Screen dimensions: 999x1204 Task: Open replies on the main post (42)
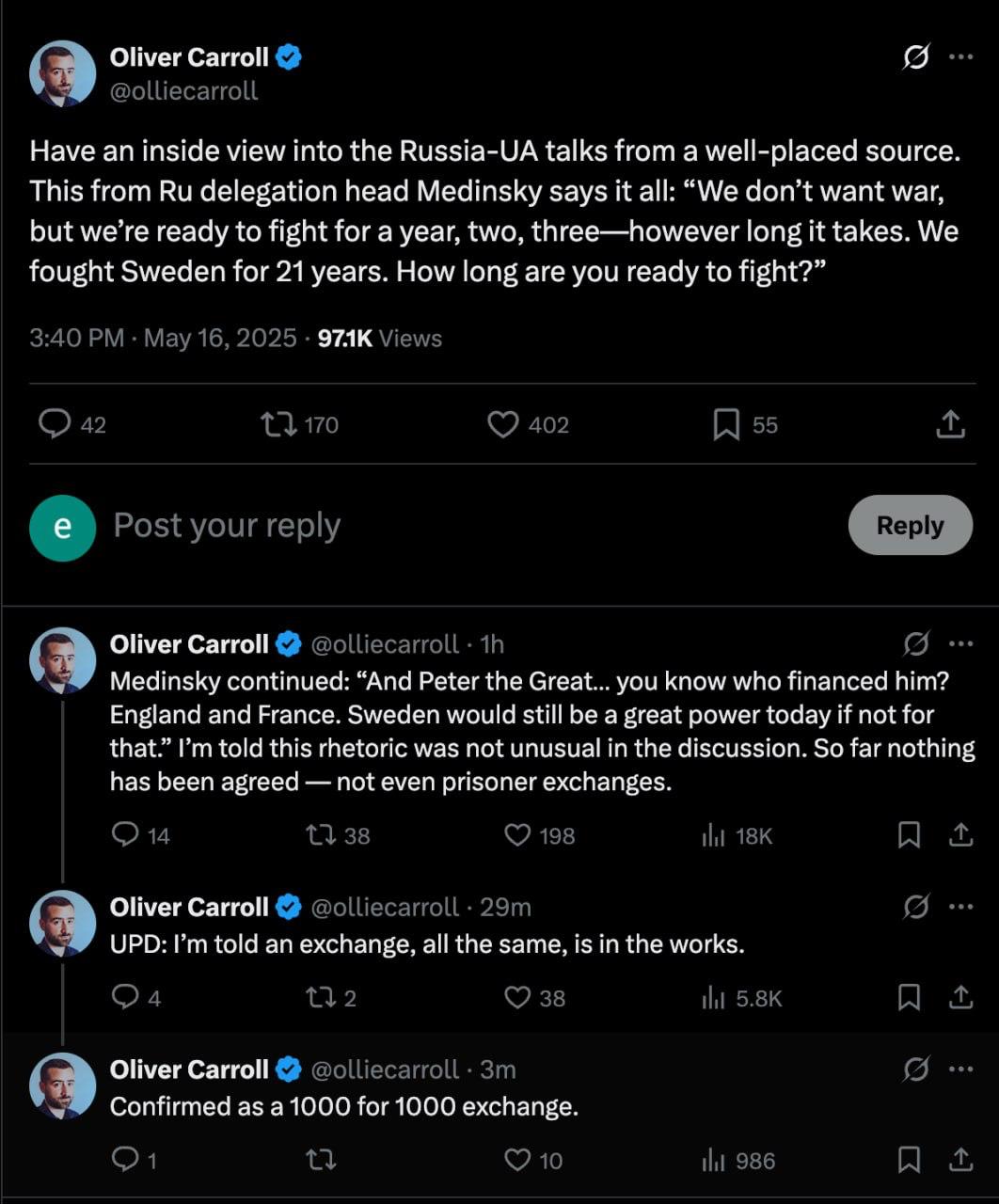pyautogui.click(x=55, y=425)
